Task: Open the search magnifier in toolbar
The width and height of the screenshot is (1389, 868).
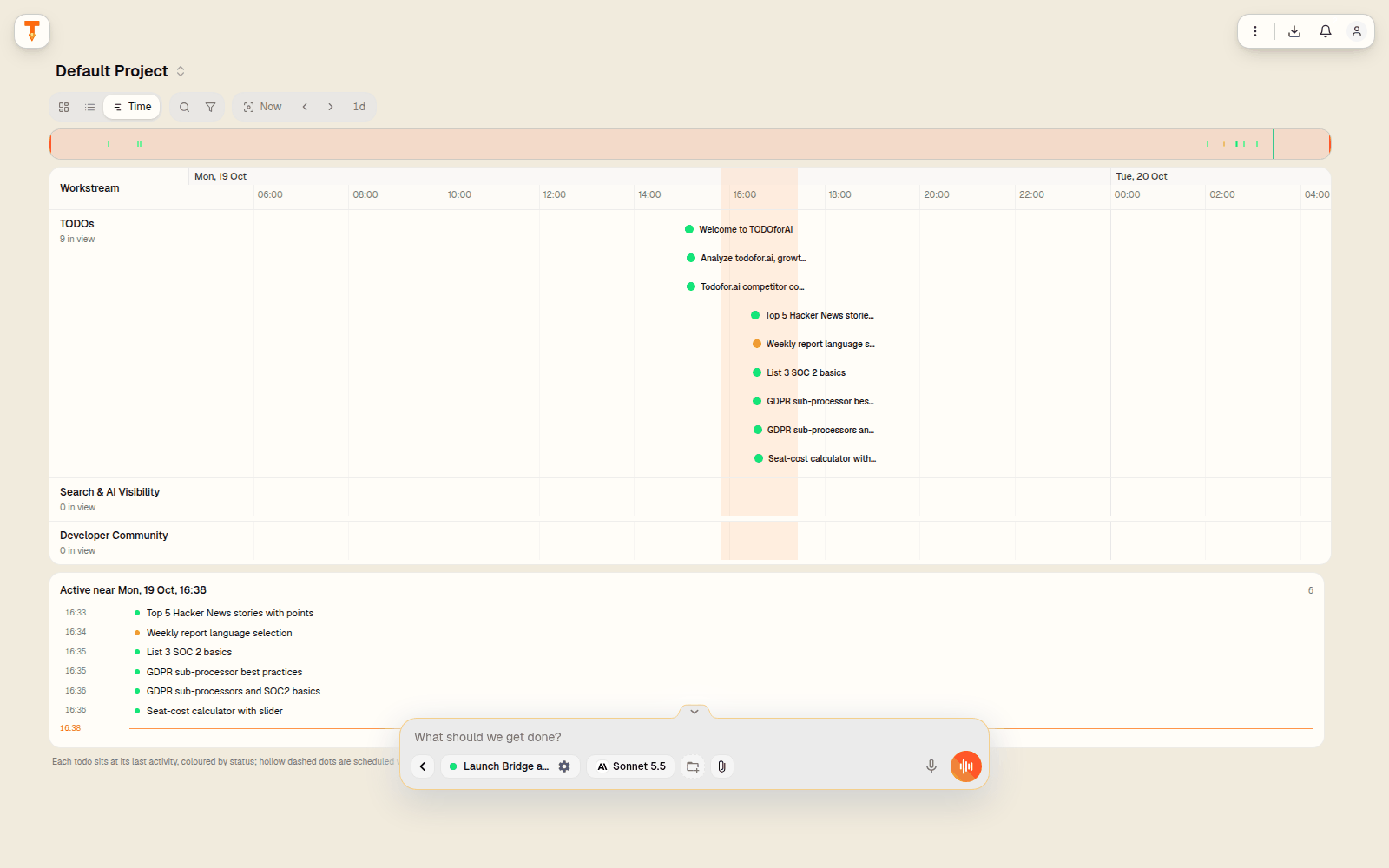Action: (184, 107)
